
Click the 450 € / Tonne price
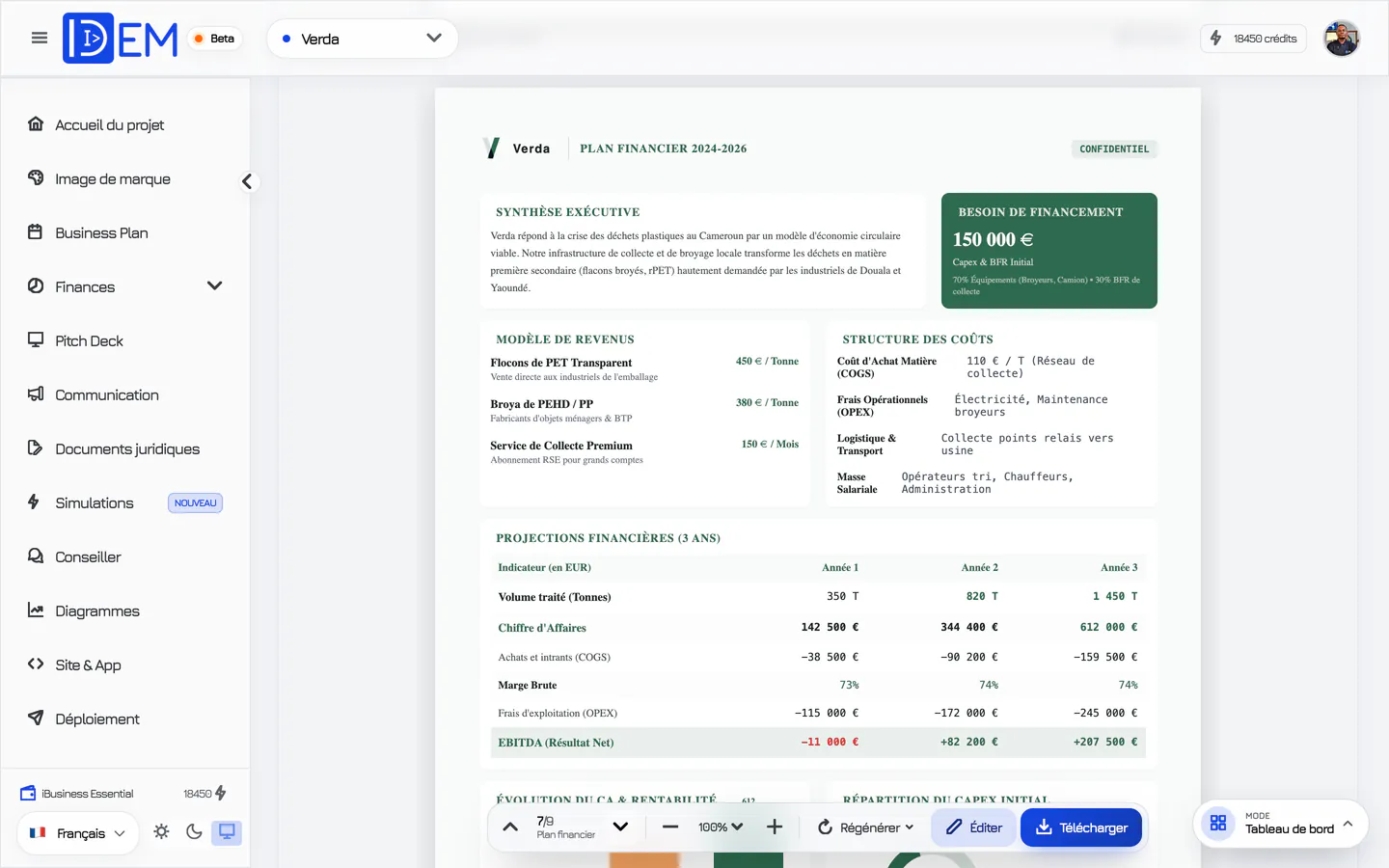[x=767, y=361]
